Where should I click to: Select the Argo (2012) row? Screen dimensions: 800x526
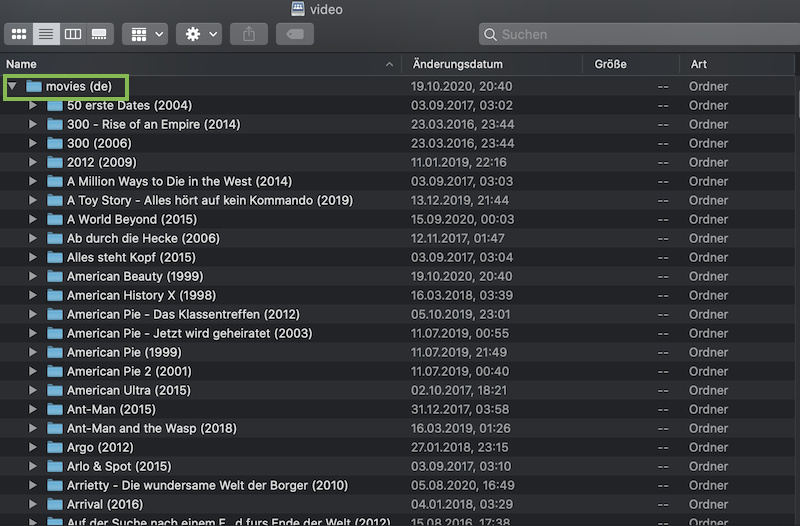(397, 447)
